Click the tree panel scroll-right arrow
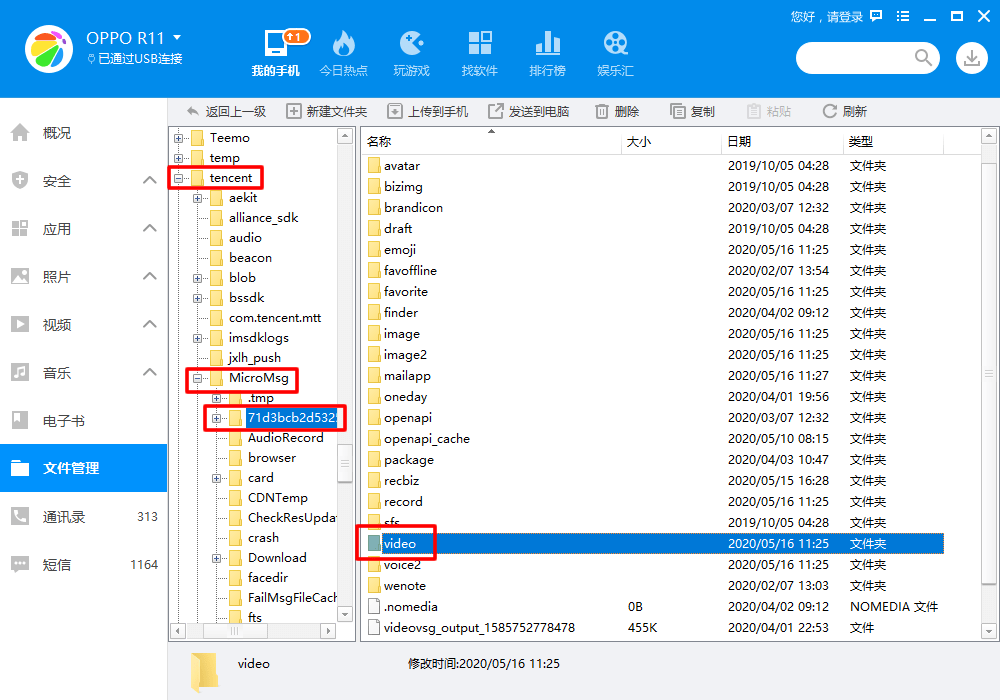1000x700 pixels. coord(328,631)
